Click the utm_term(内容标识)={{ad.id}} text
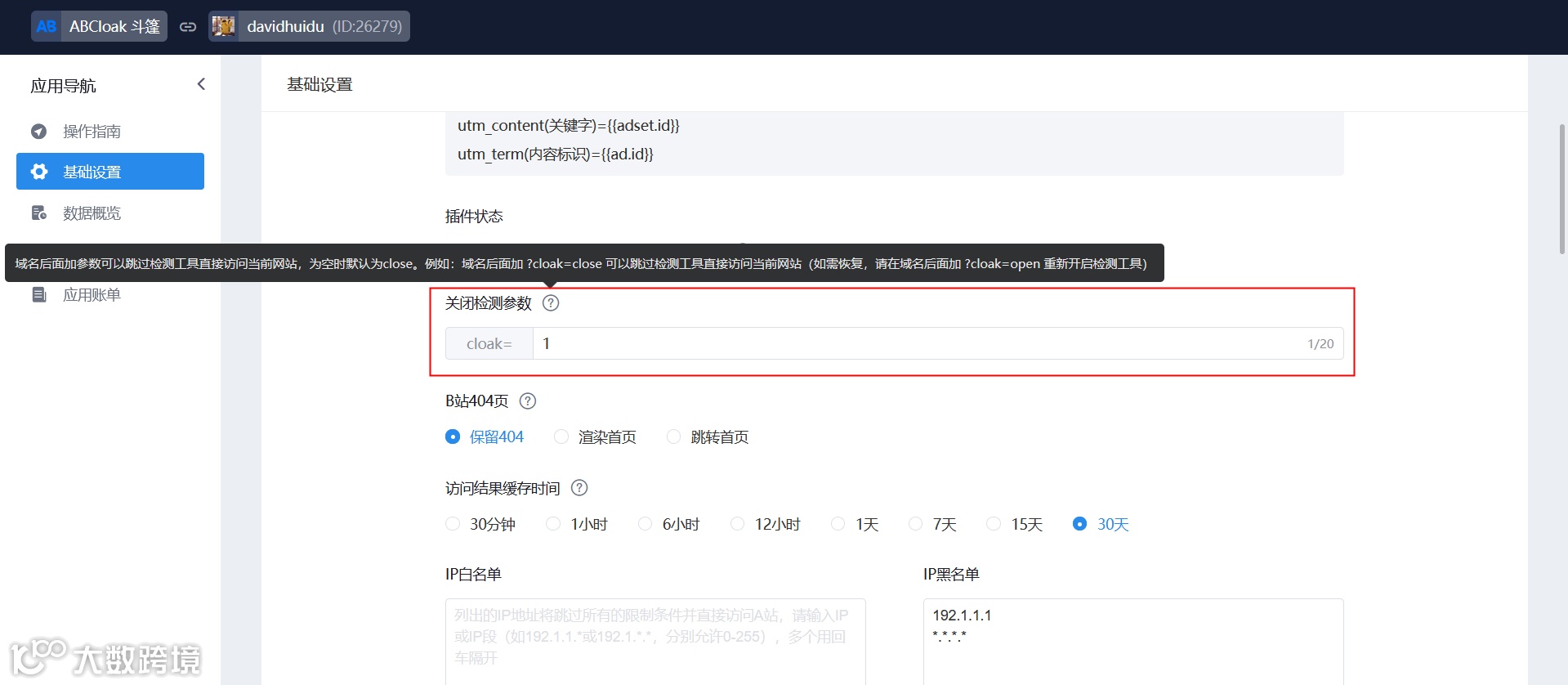Image resolution: width=1568 pixels, height=685 pixels. (x=556, y=154)
